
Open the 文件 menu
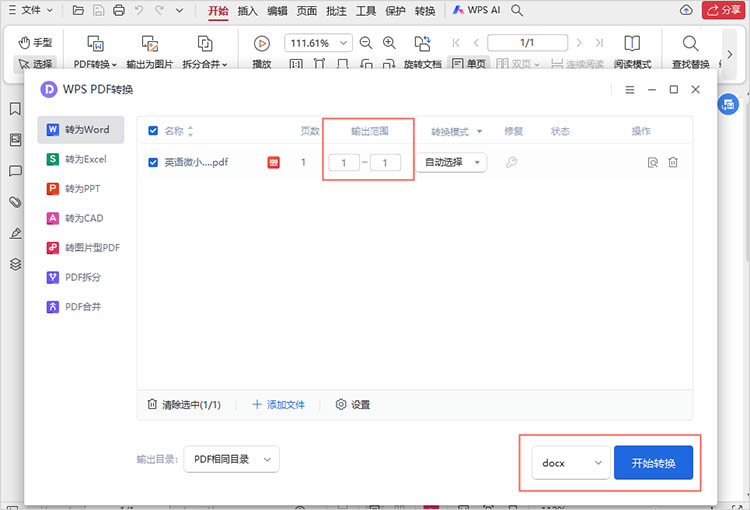(x=31, y=10)
